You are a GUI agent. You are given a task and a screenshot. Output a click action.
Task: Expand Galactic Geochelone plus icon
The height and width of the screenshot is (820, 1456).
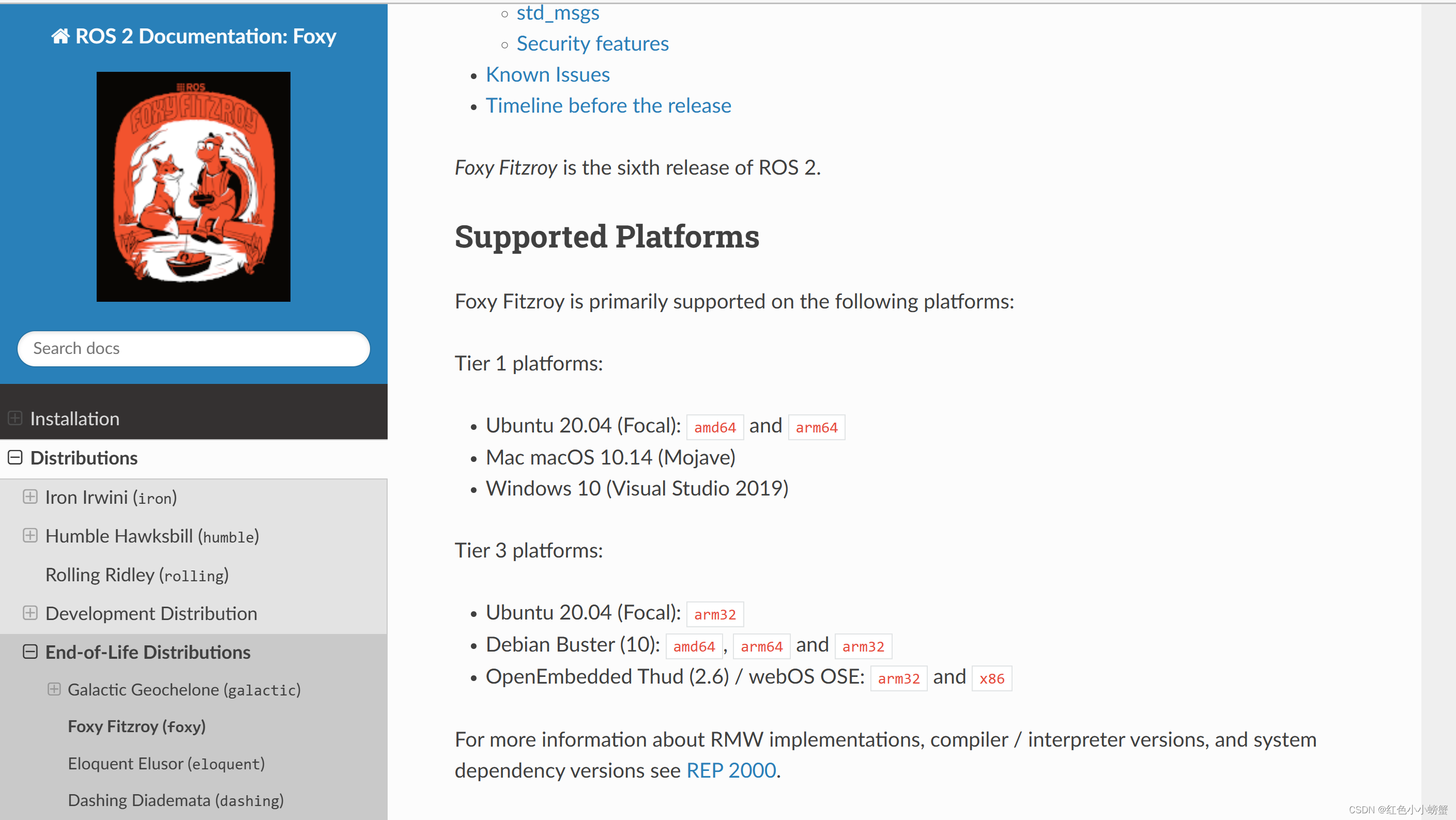pos(54,689)
